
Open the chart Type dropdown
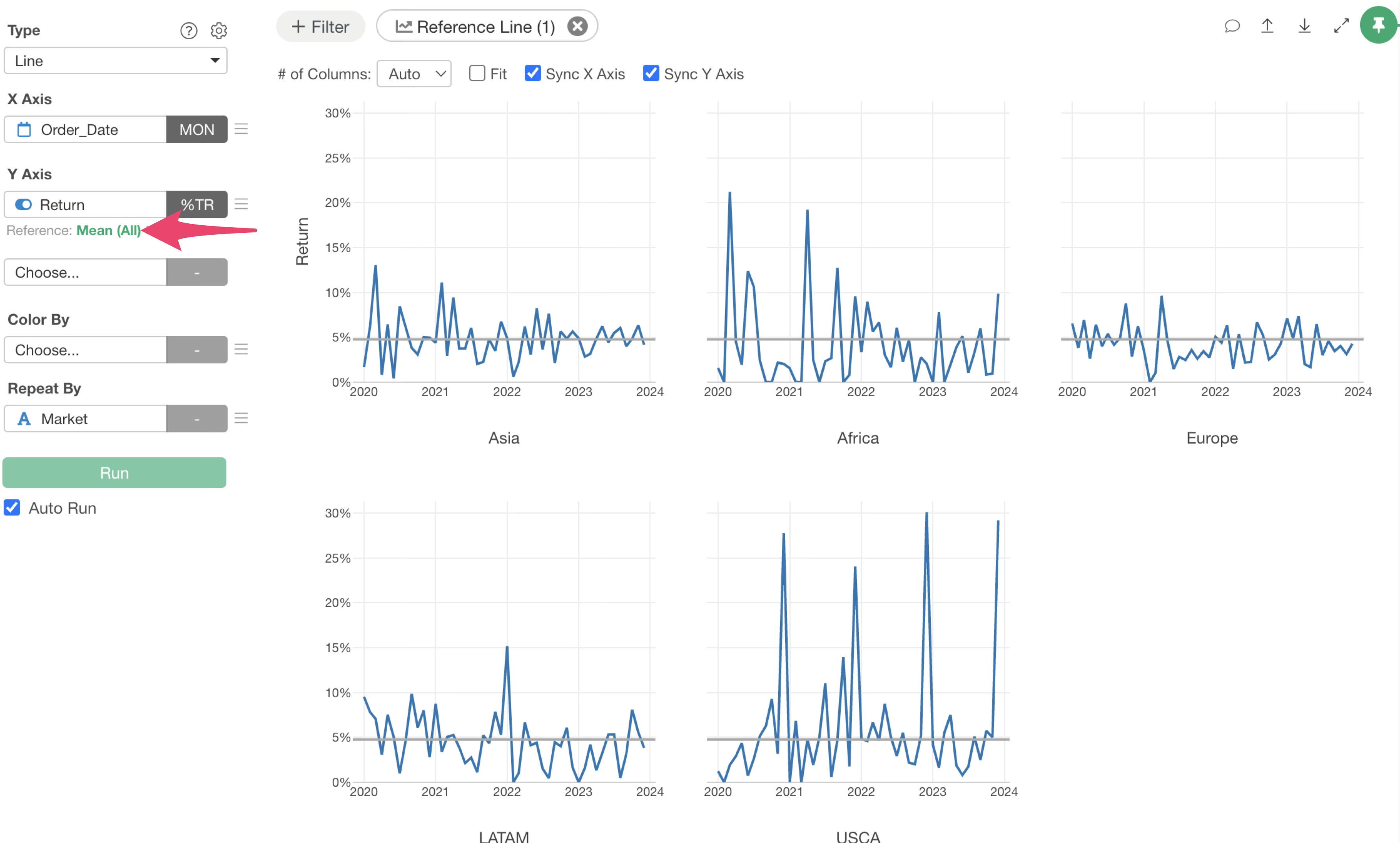(115, 61)
